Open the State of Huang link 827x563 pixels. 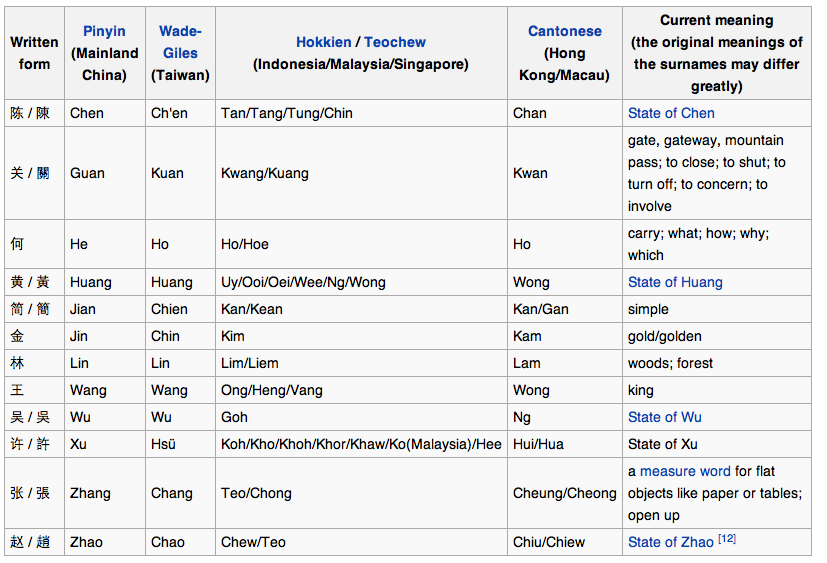675,282
